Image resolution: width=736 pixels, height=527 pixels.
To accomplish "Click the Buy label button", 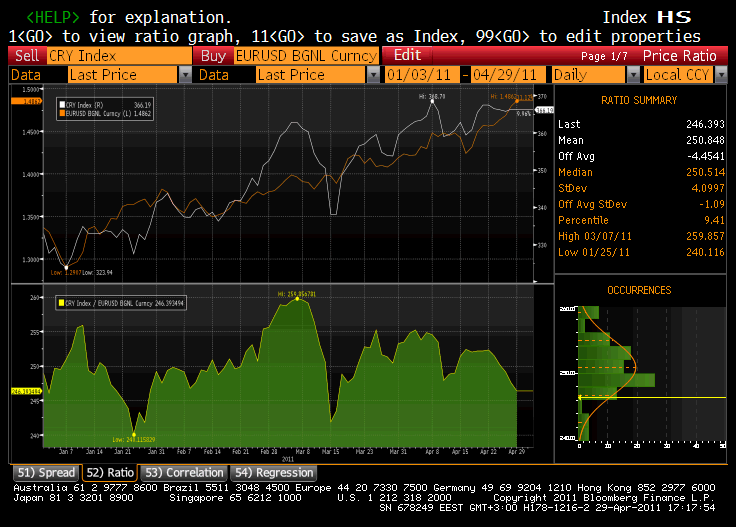I will (x=213, y=56).
